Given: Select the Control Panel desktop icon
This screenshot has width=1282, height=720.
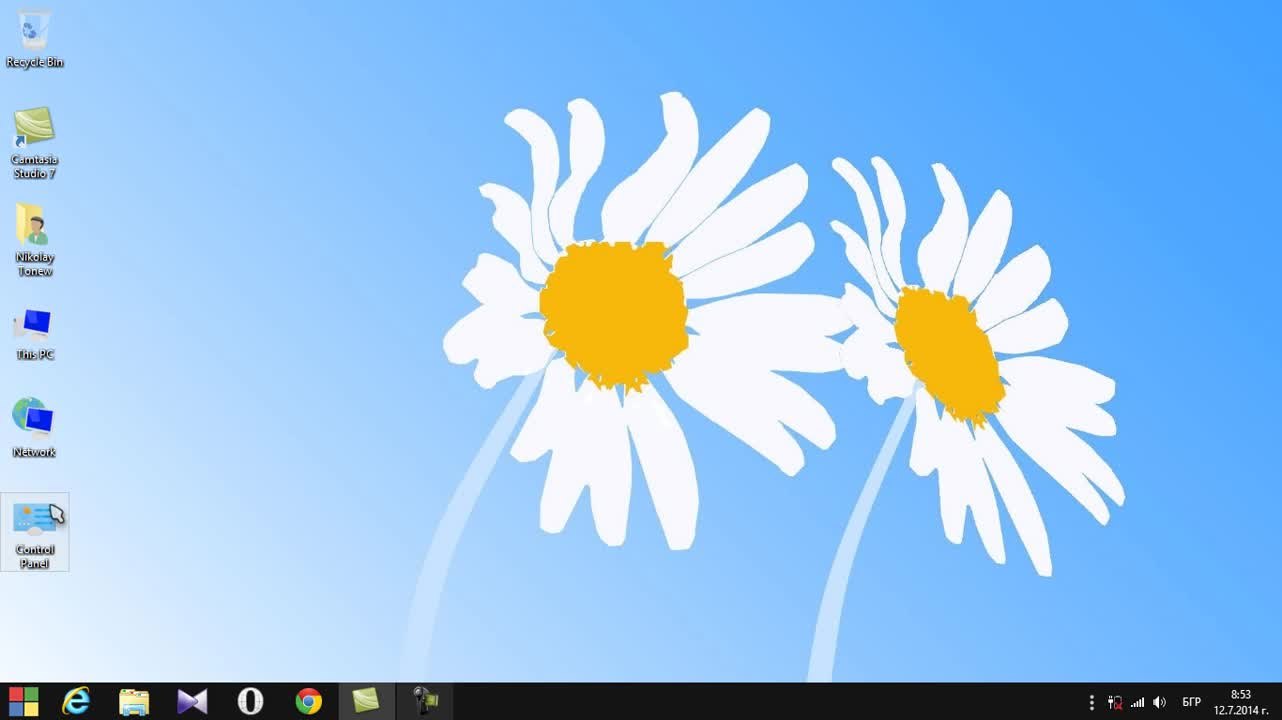Looking at the screenshot, I should 35,531.
